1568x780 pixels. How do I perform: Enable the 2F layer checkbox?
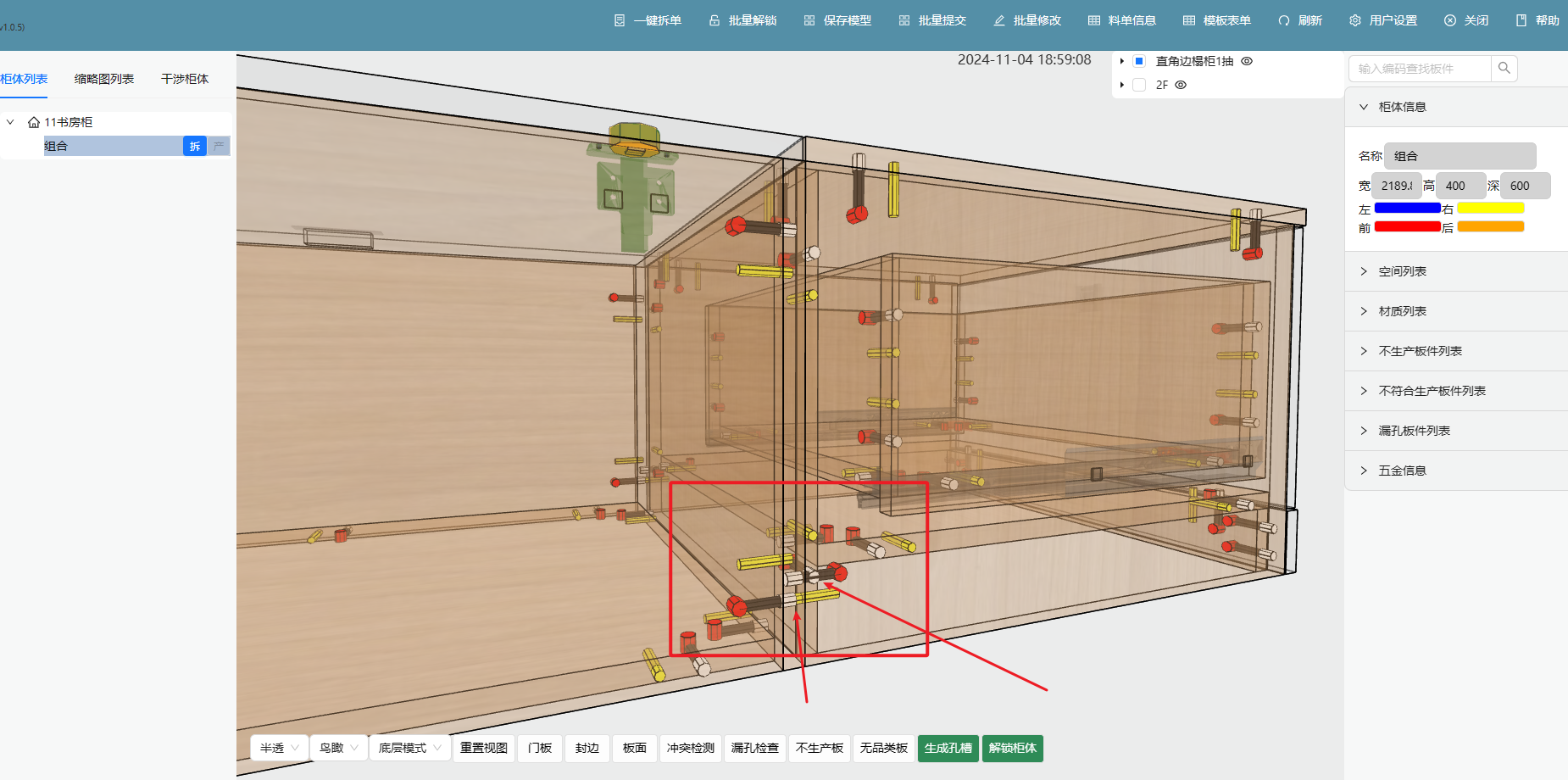click(x=1139, y=85)
